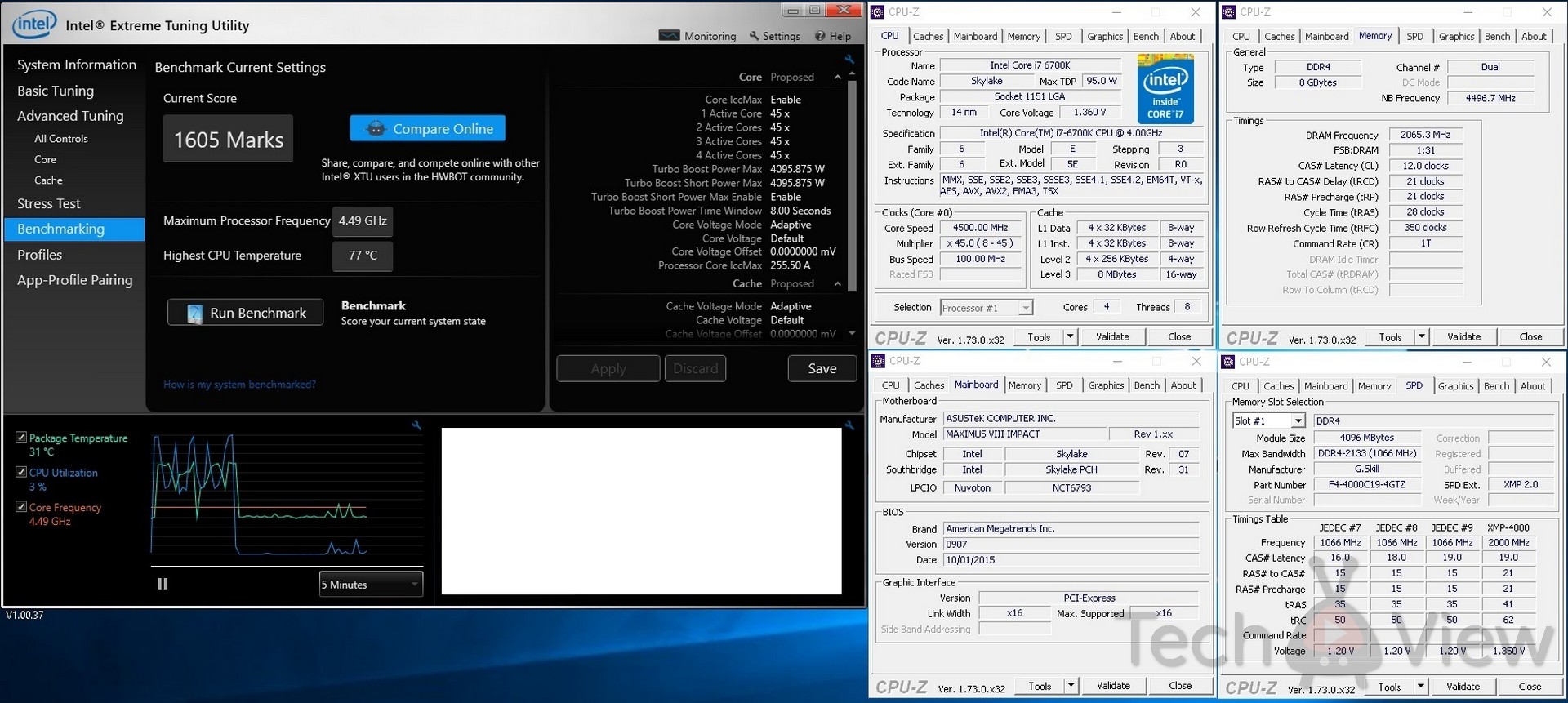Click the Core Voltage 1.360 V field
The width and height of the screenshot is (1568, 703).
coord(1089,113)
